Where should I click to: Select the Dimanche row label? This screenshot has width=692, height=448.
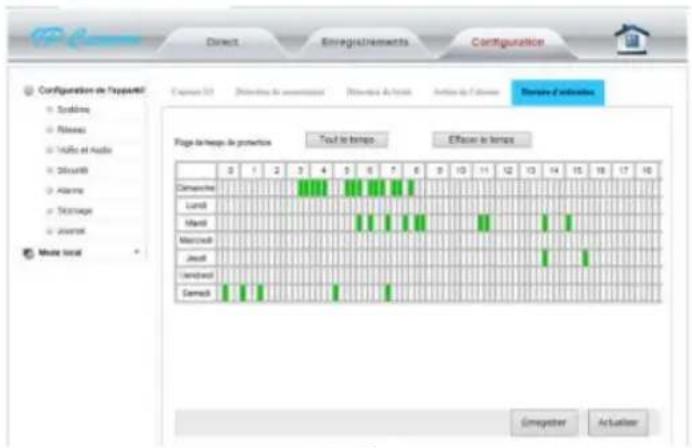196,188
